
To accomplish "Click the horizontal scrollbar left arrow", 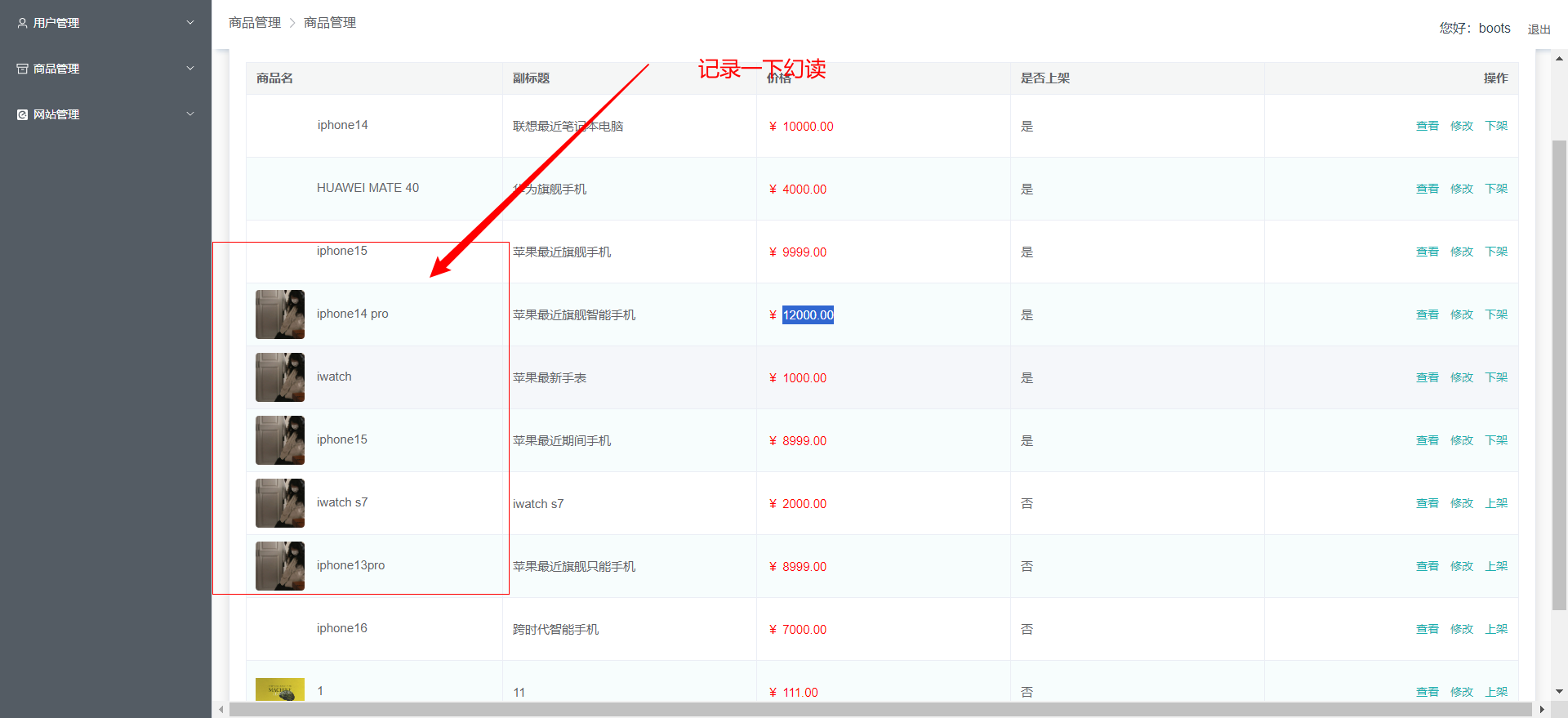I will point(221,710).
